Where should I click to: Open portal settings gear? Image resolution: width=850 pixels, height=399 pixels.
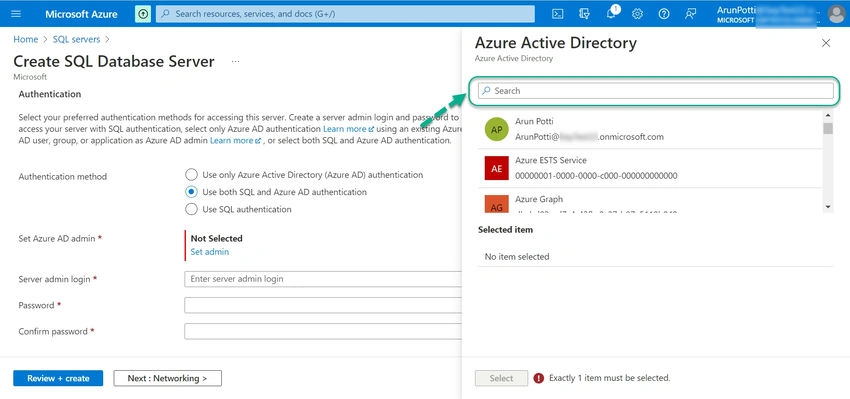click(x=638, y=14)
